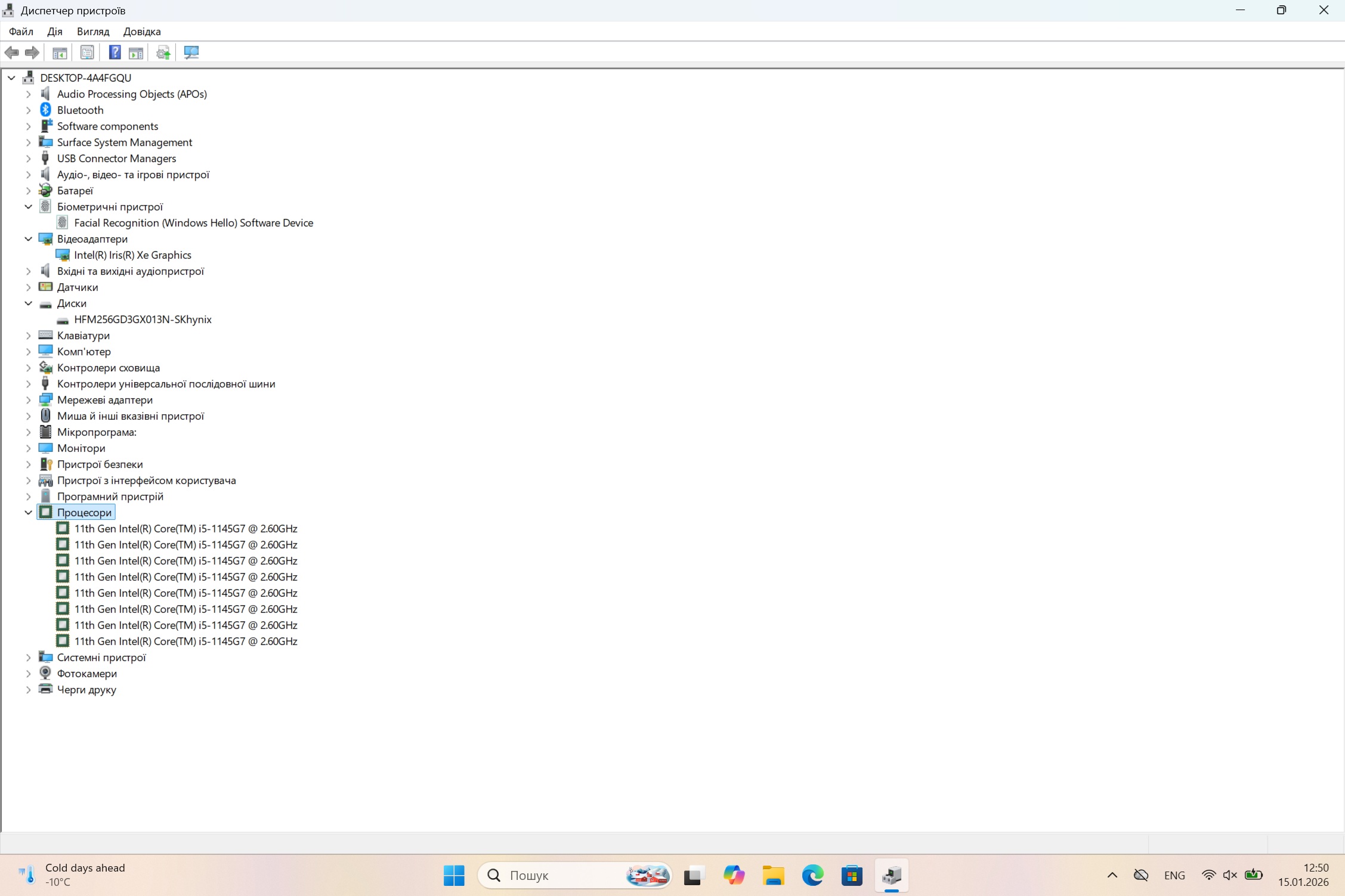Collapse the DESKTOP-4A4FGQU root node

(11, 78)
